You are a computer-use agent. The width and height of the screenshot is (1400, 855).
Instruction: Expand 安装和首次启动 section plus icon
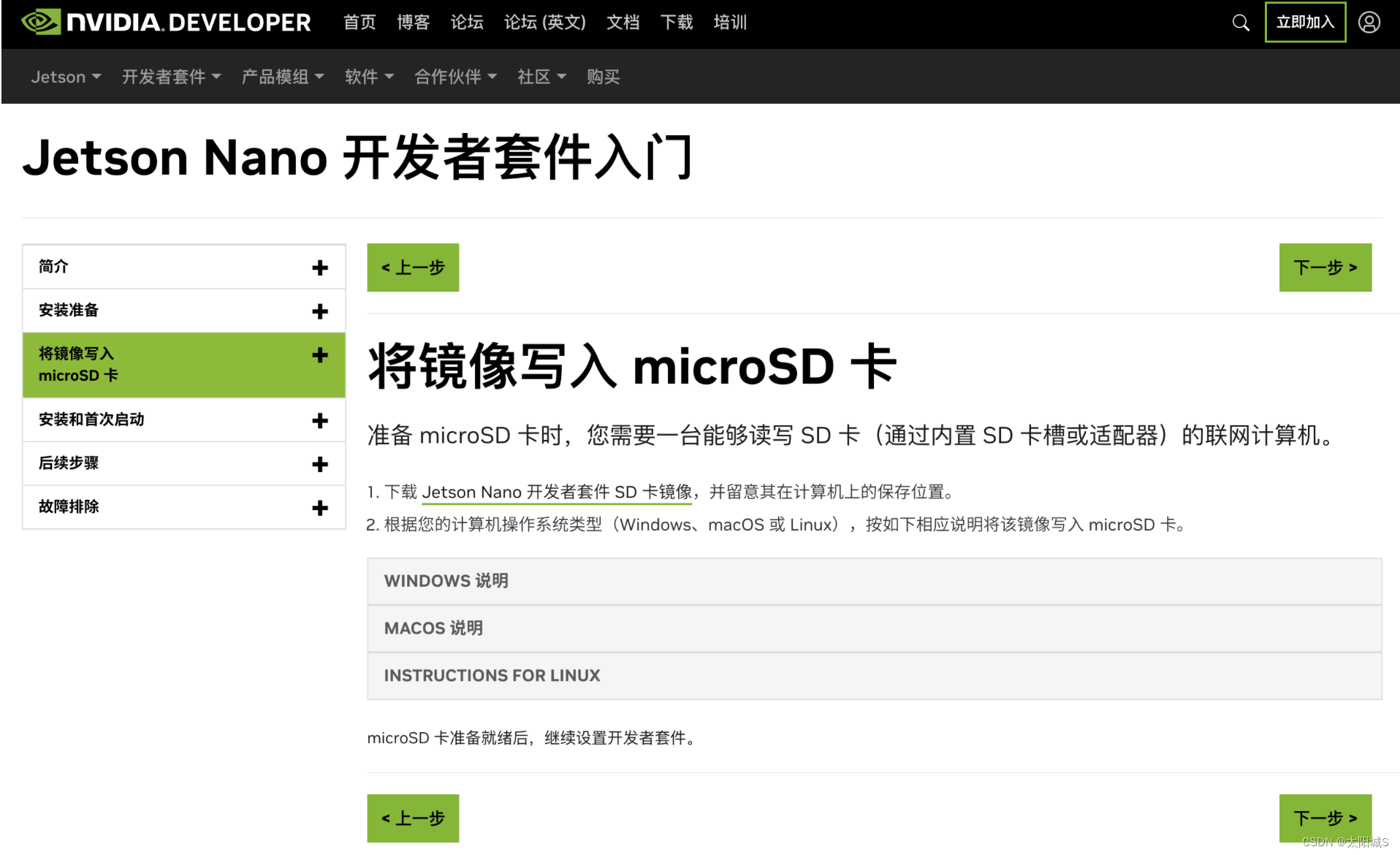pos(319,420)
